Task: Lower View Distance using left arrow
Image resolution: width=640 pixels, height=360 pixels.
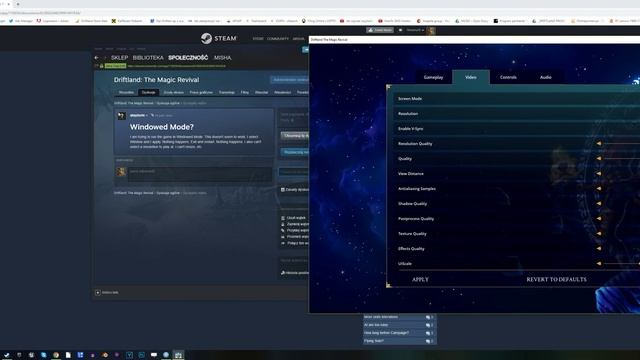Action: pyautogui.click(x=599, y=173)
